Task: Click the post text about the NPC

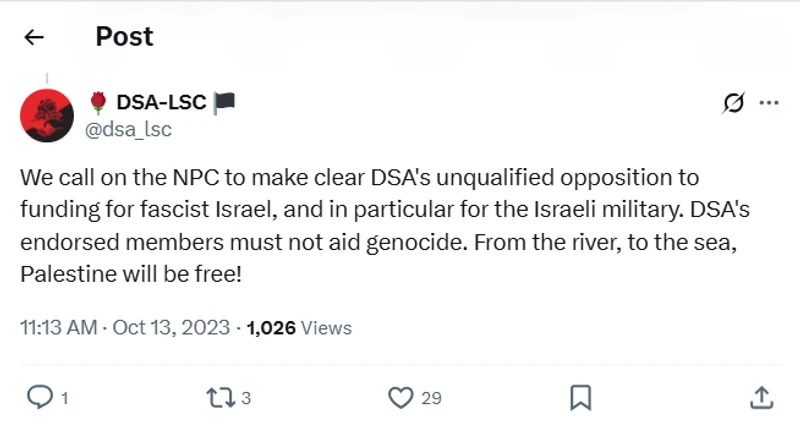Action: (x=359, y=225)
